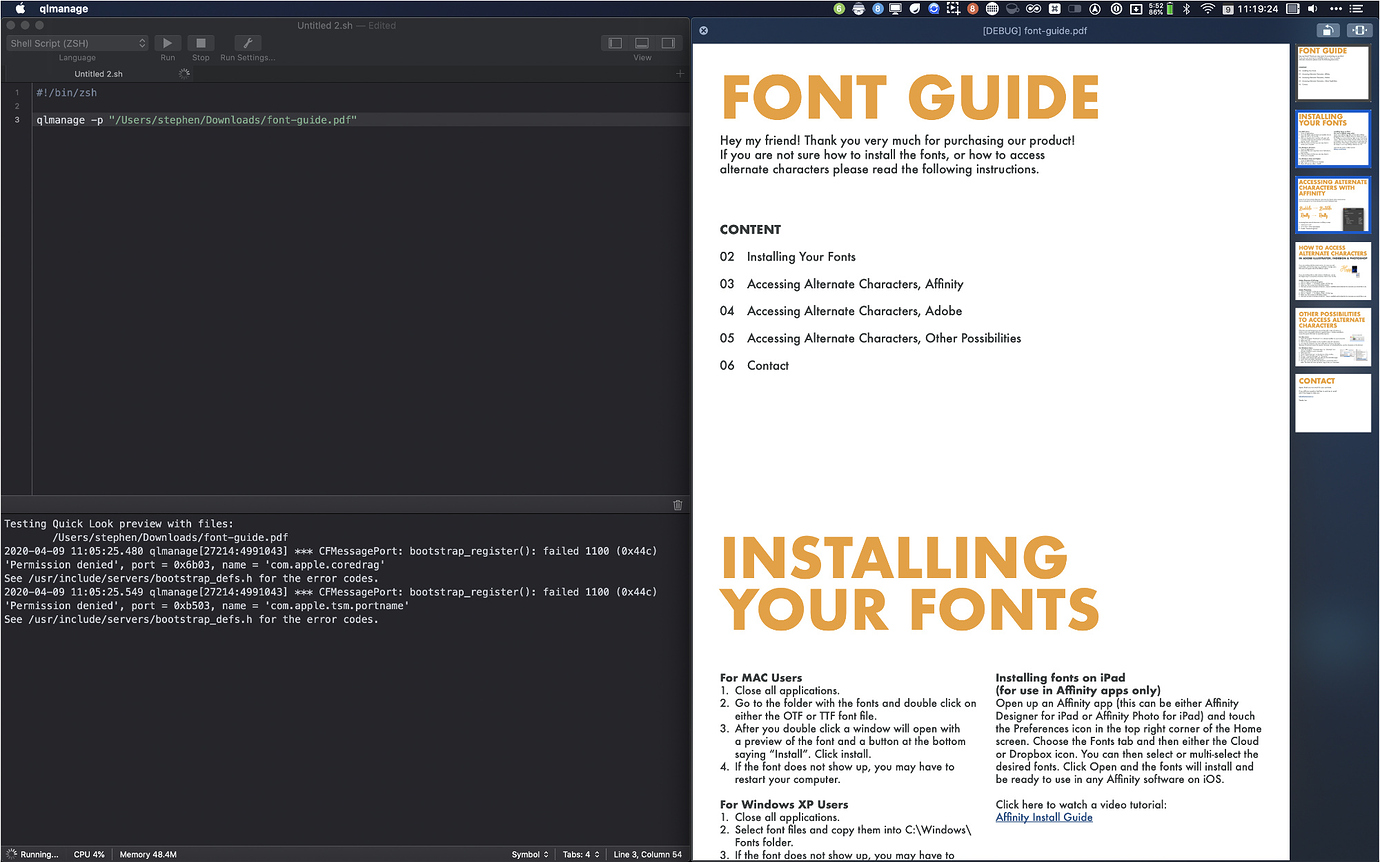This screenshot has width=1380, height=862.
Task: Toggle the bottom console view panel
Action: coord(642,43)
